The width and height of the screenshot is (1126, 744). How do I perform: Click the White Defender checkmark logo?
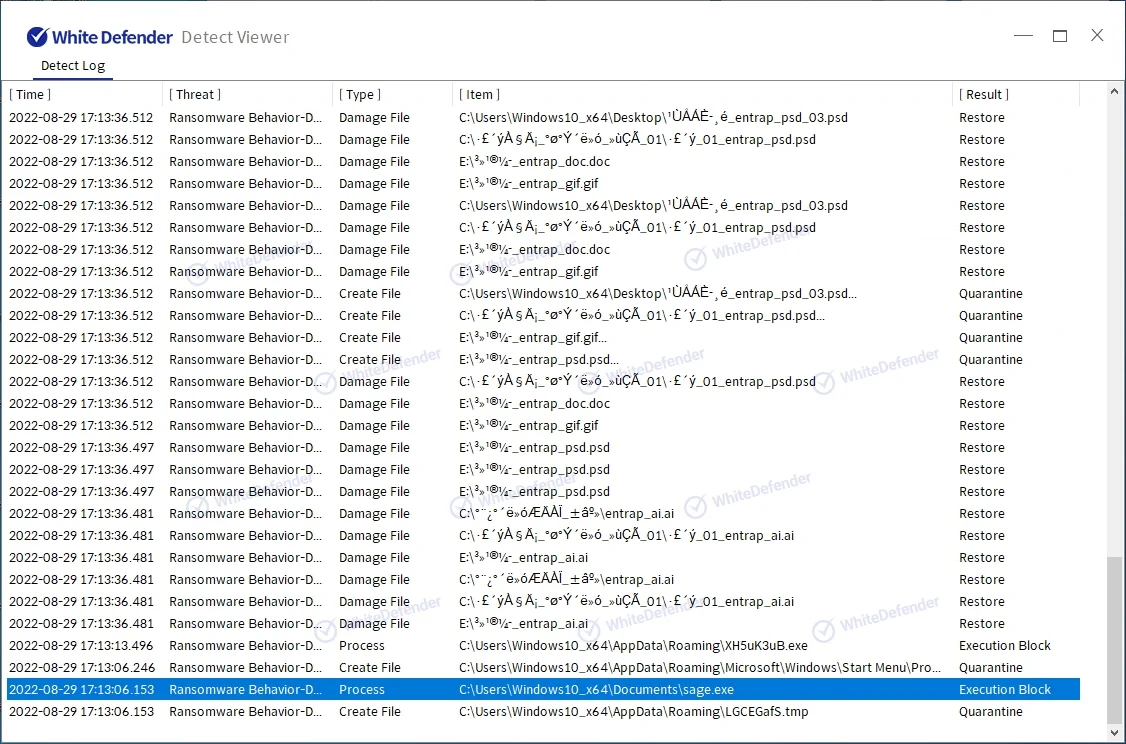coord(38,37)
